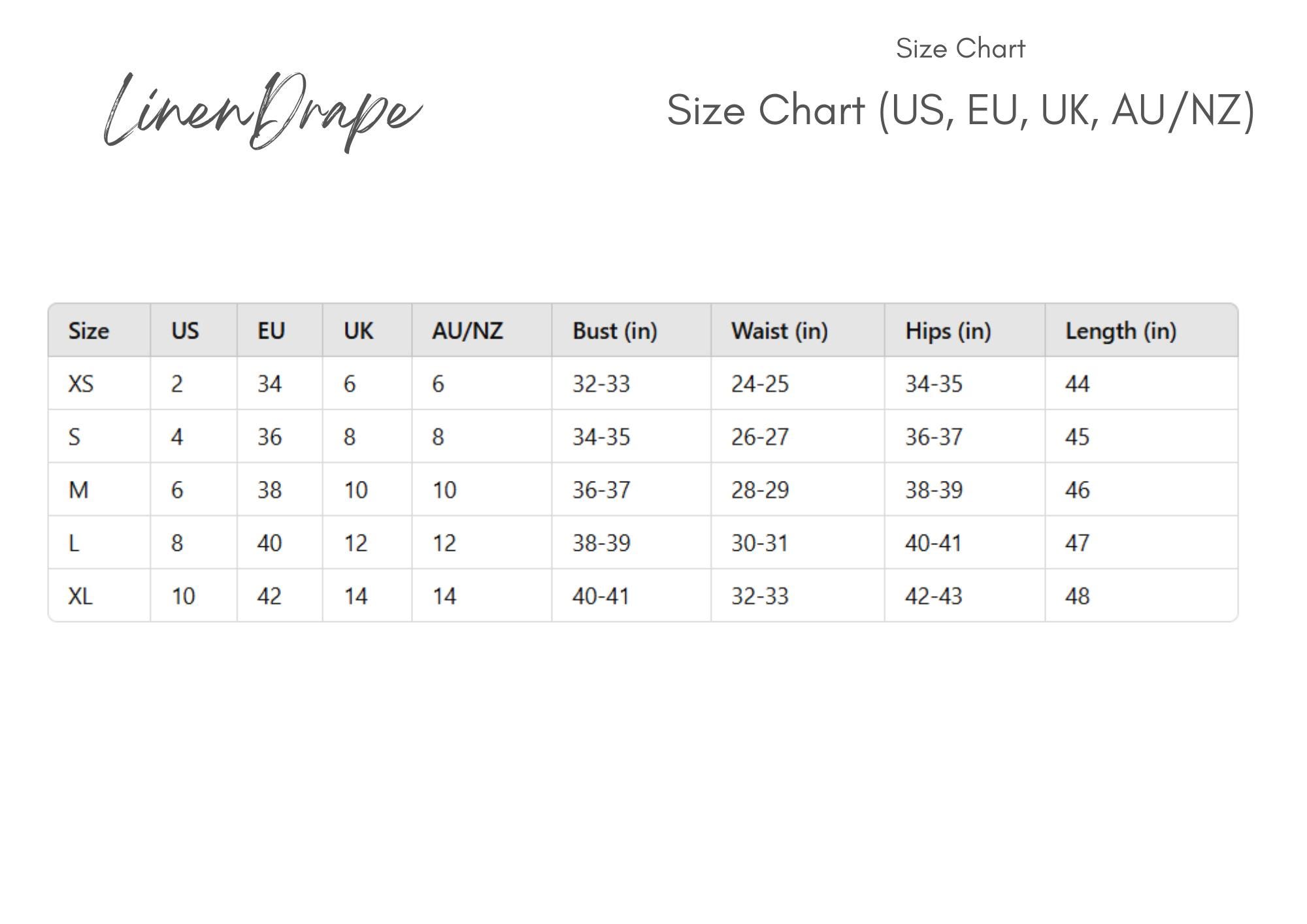Screen dimensions: 1307x924
Task: Select the M size row label
Action: point(78,489)
